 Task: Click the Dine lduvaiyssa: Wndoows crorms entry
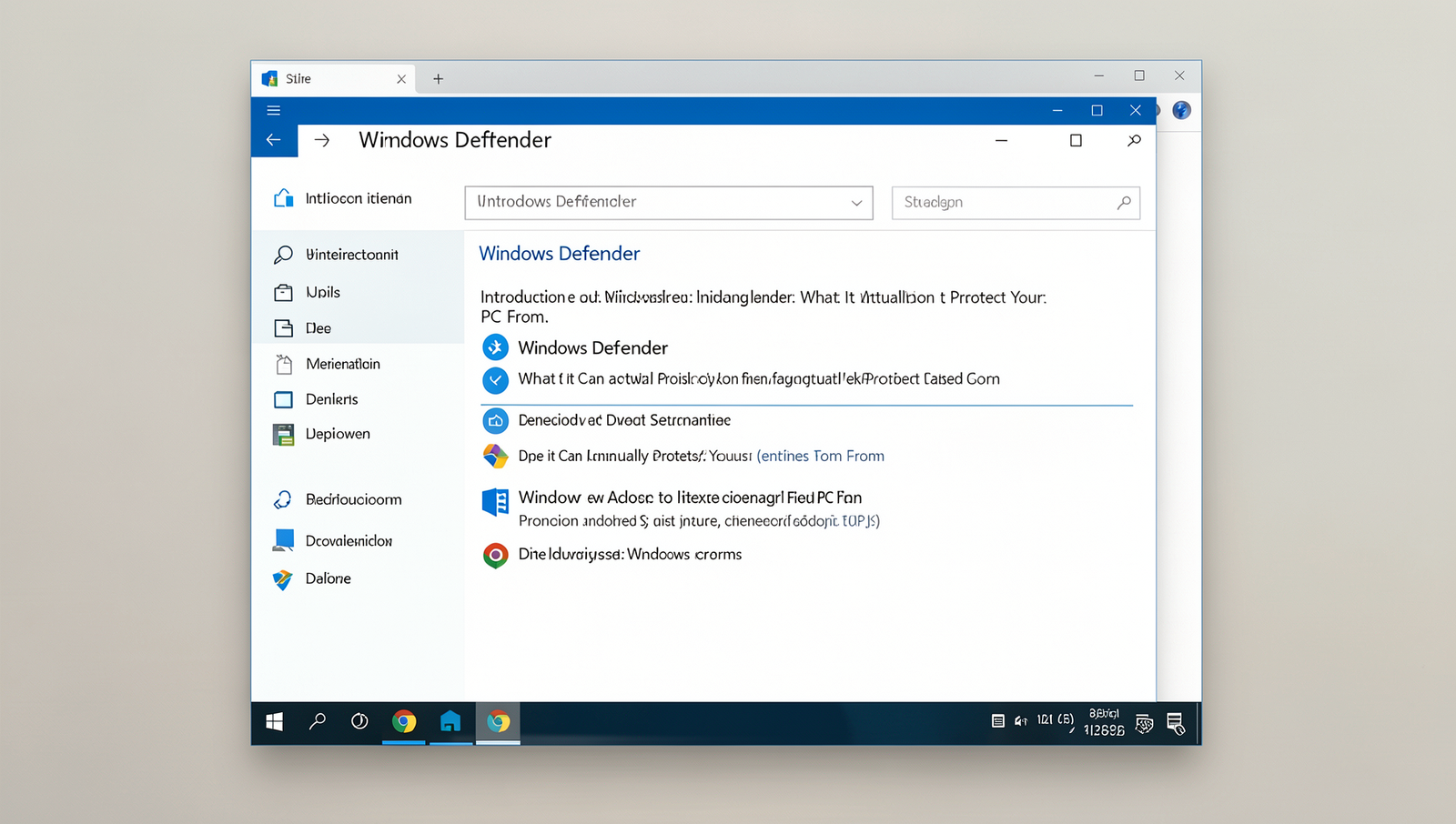point(630,555)
